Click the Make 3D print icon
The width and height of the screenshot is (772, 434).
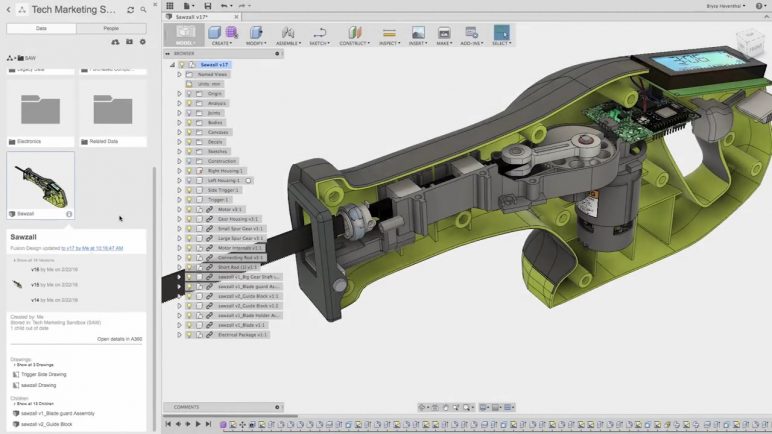coord(444,33)
